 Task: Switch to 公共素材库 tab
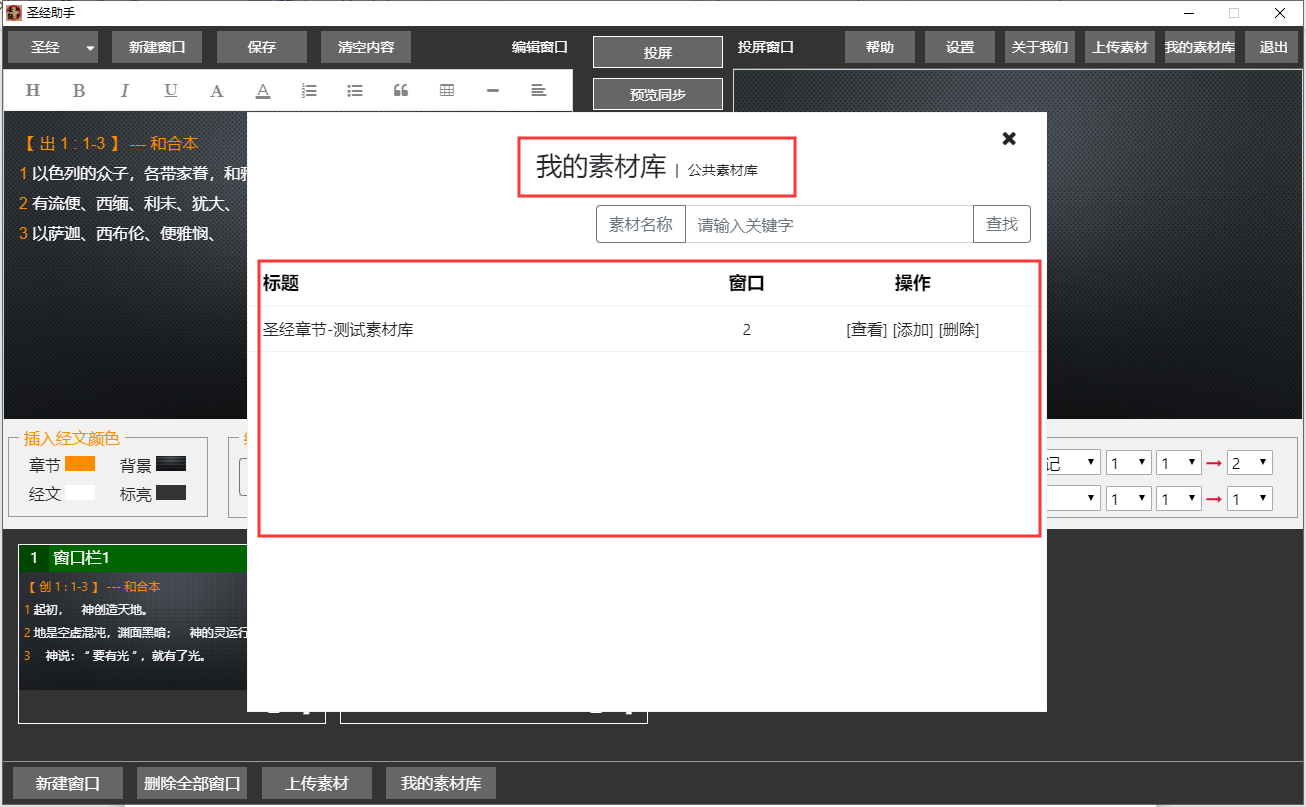[722, 170]
